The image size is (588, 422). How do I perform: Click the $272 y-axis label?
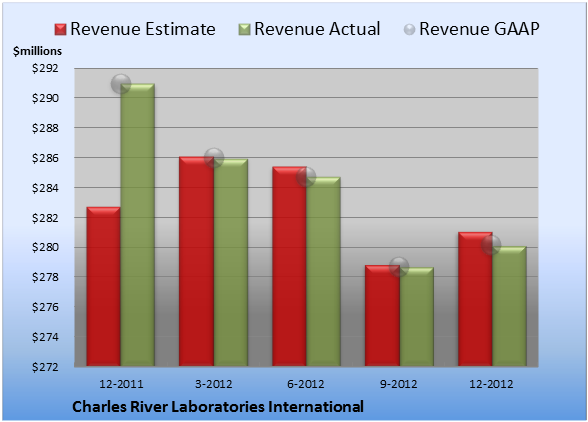point(45,367)
